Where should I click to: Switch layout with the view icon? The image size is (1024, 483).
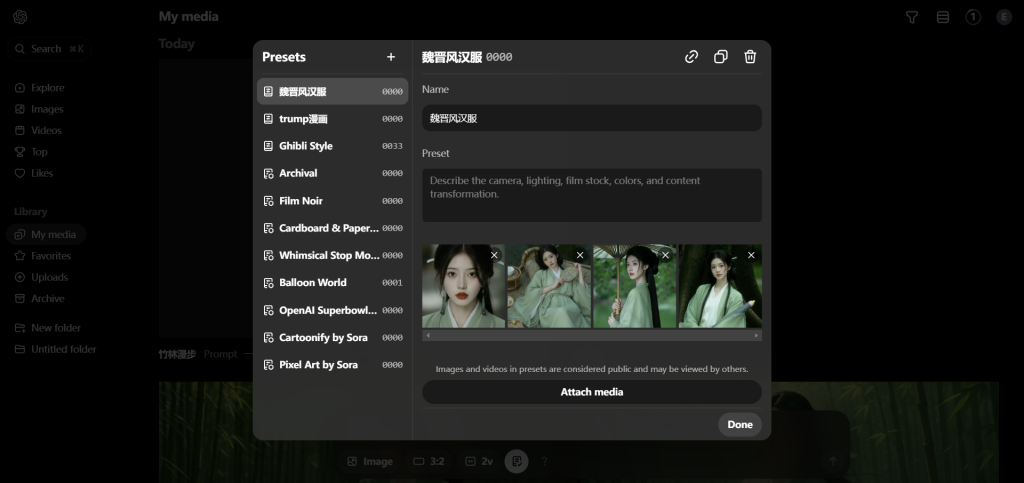pyautogui.click(x=942, y=17)
